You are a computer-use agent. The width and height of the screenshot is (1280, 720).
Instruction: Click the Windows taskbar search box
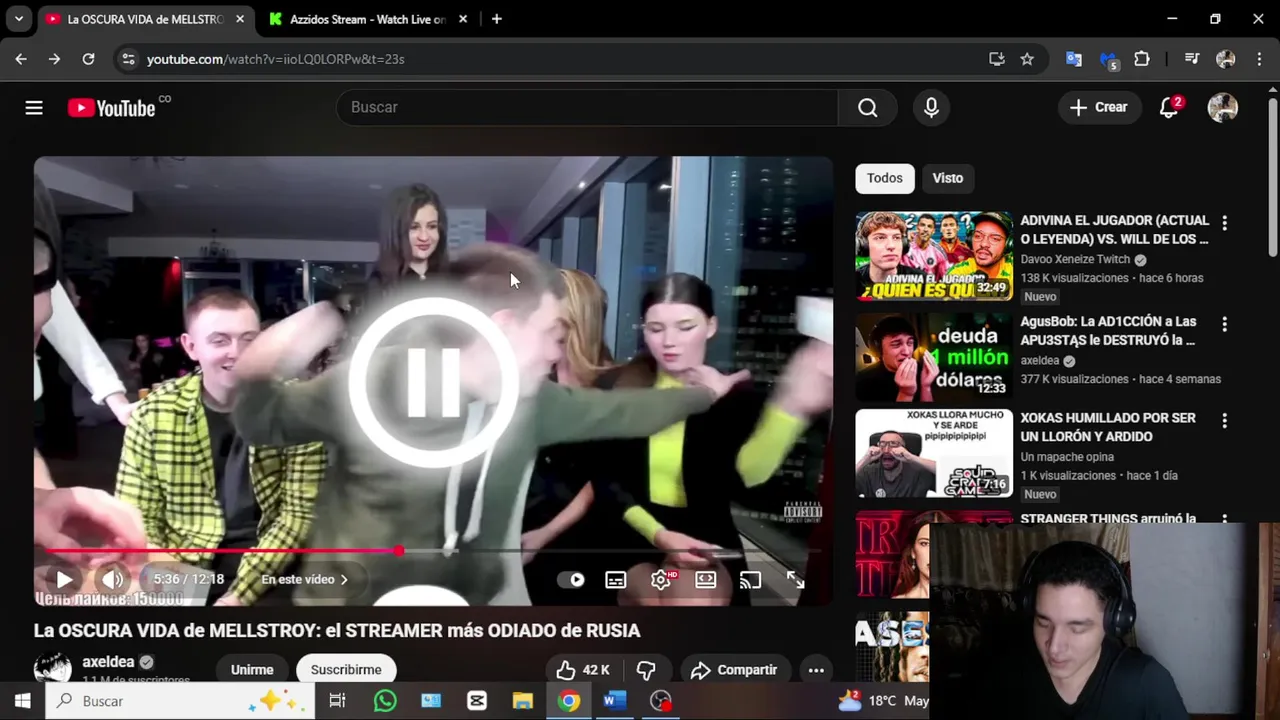tap(180, 701)
